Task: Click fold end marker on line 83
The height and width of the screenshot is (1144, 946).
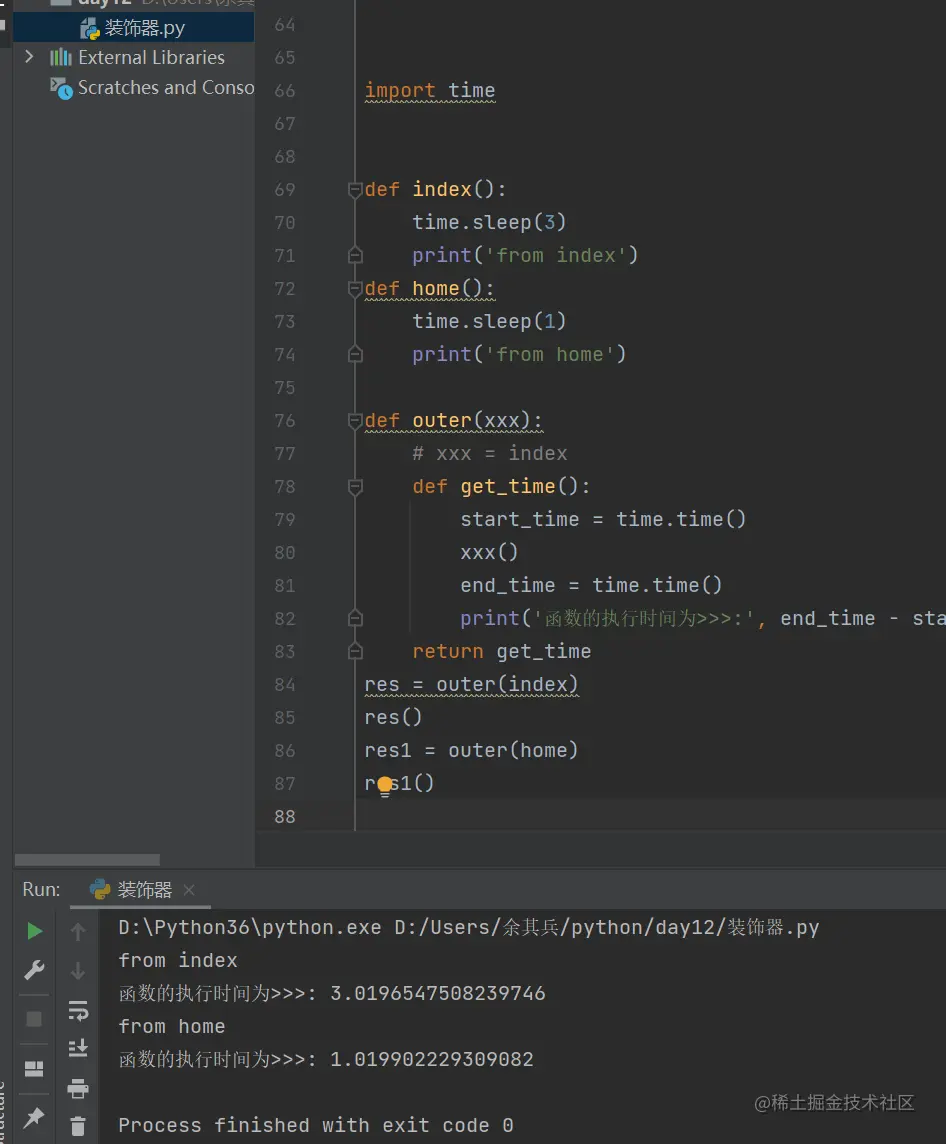Action: 355,652
